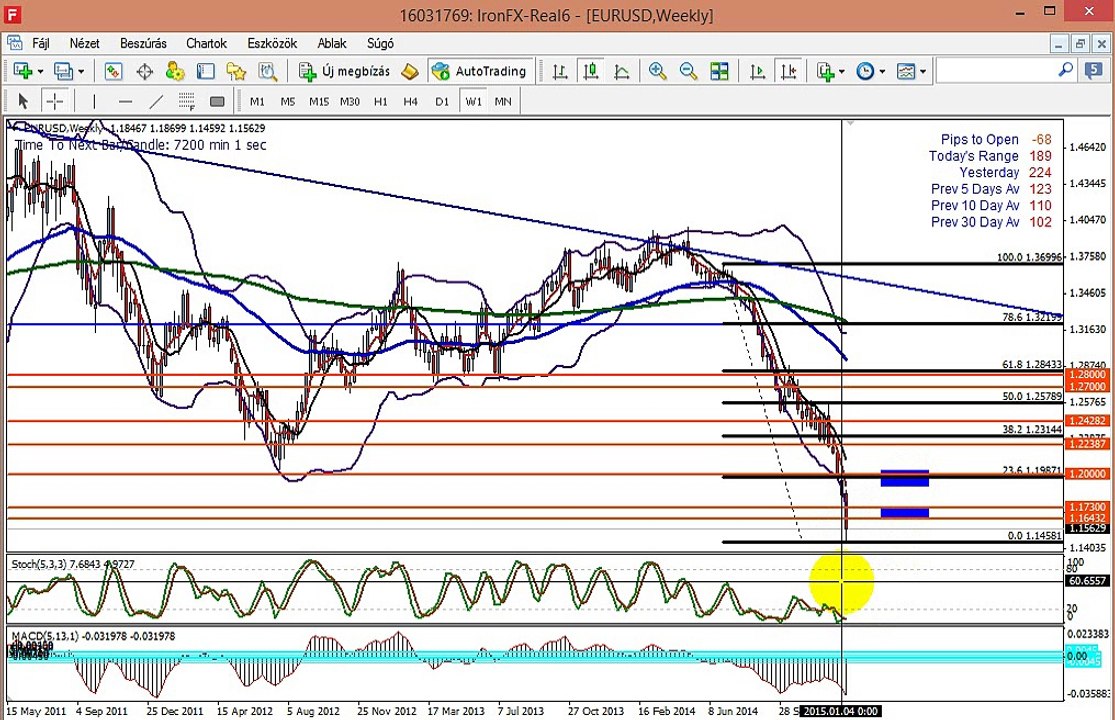Open the Eszközök menu
The height and width of the screenshot is (720, 1115).
click(x=272, y=43)
